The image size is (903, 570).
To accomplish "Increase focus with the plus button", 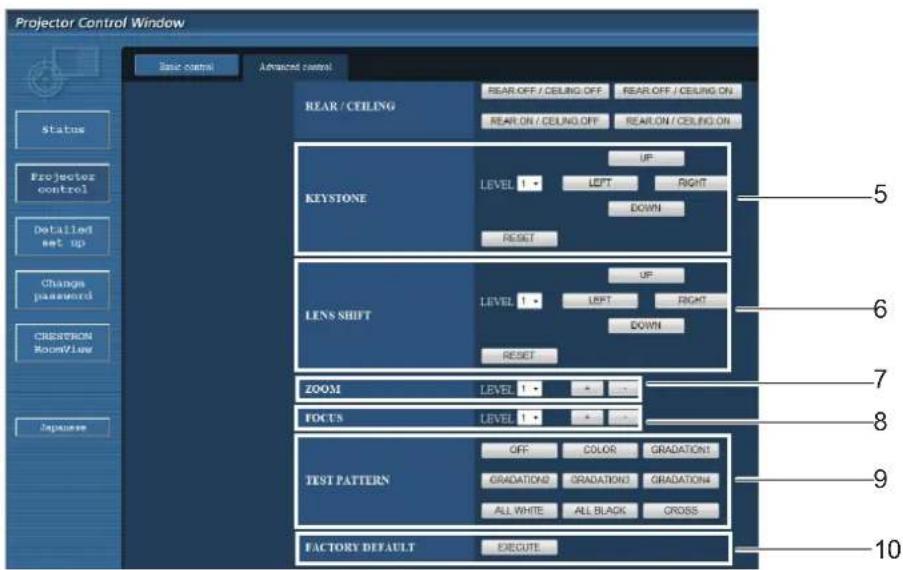I will click(x=587, y=418).
